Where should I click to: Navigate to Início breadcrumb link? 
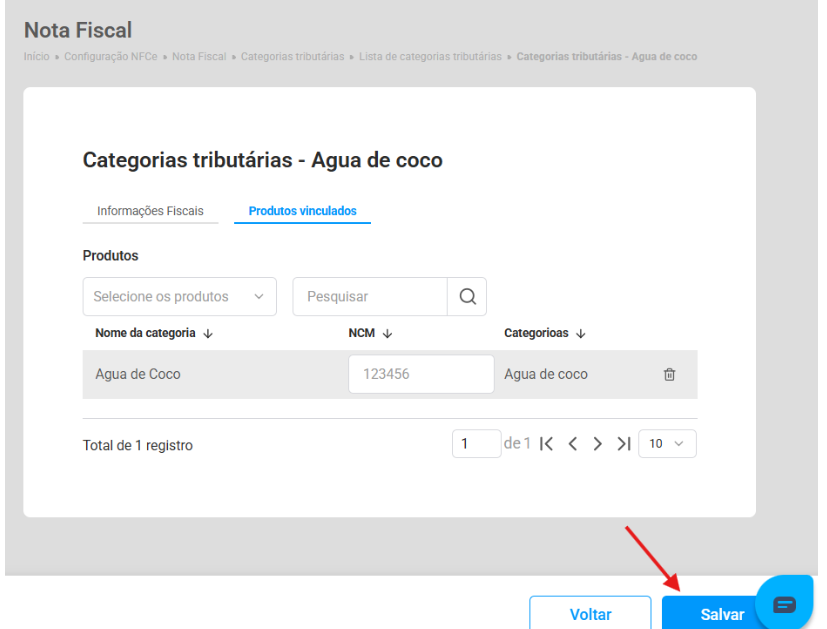[37, 56]
